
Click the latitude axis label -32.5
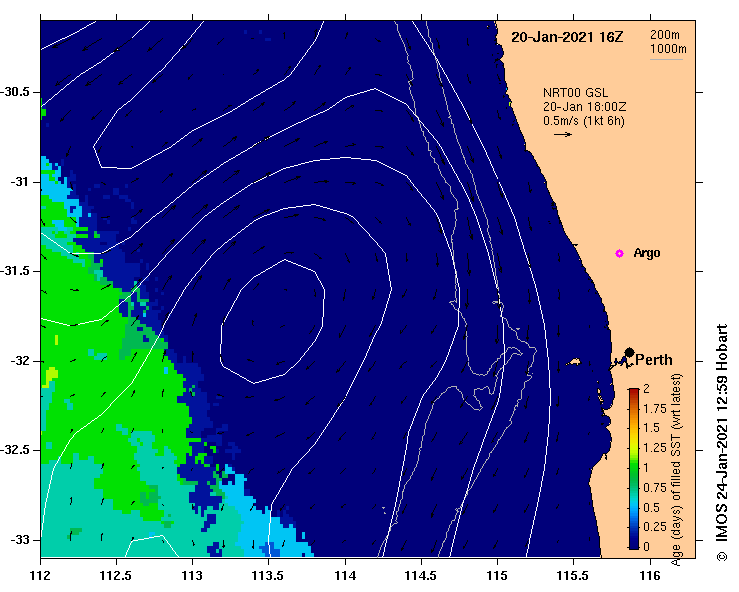pyautogui.click(x=15, y=450)
